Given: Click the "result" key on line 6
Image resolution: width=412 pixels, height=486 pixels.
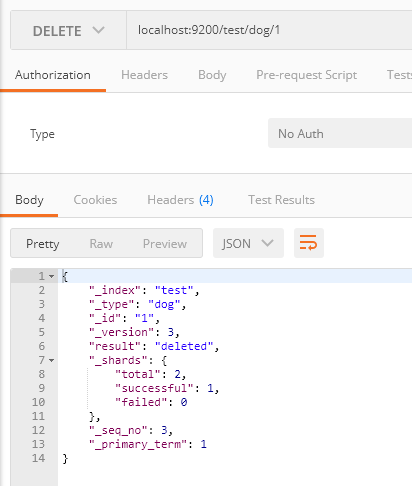Looking at the screenshot, I should click(x=115, y=346).
